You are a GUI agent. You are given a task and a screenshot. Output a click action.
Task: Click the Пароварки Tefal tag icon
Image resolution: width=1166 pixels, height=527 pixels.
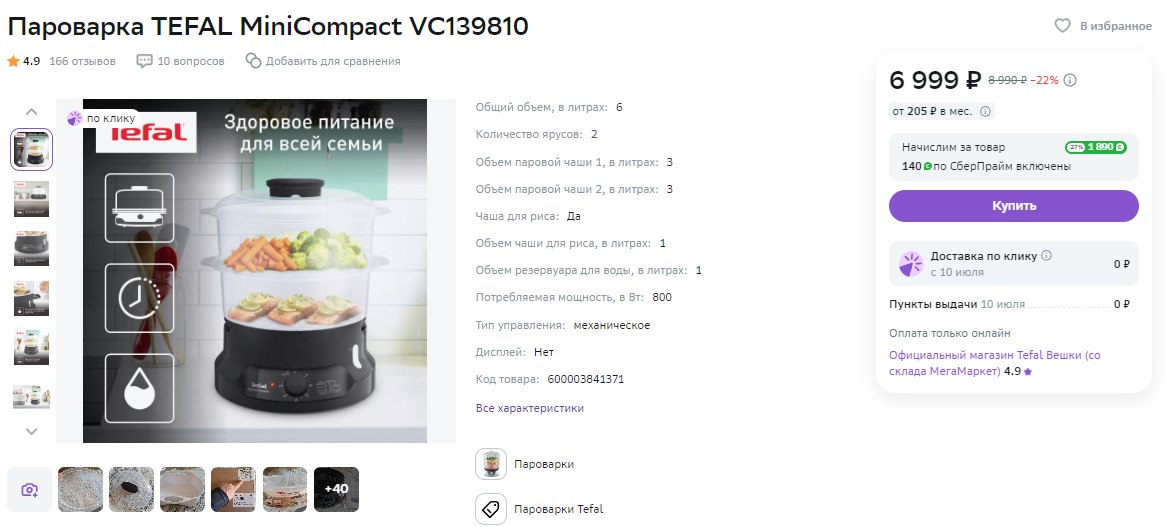click(491, 509)
